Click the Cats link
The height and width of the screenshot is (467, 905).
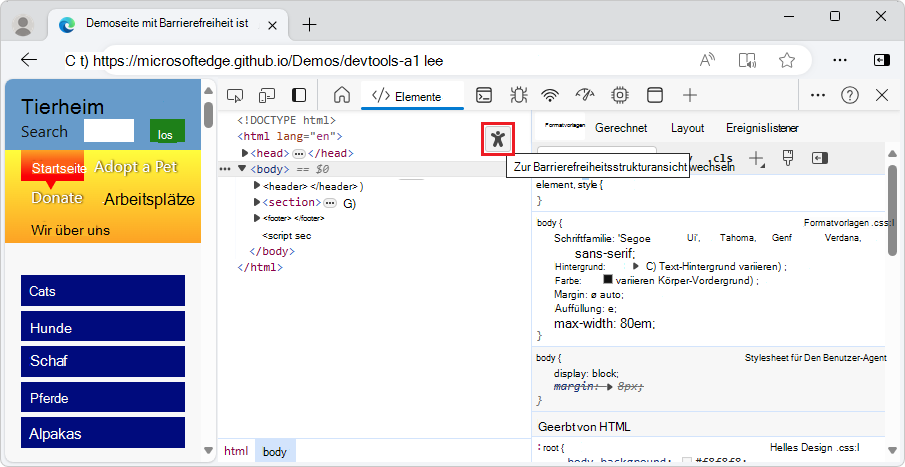pos(103,290)
